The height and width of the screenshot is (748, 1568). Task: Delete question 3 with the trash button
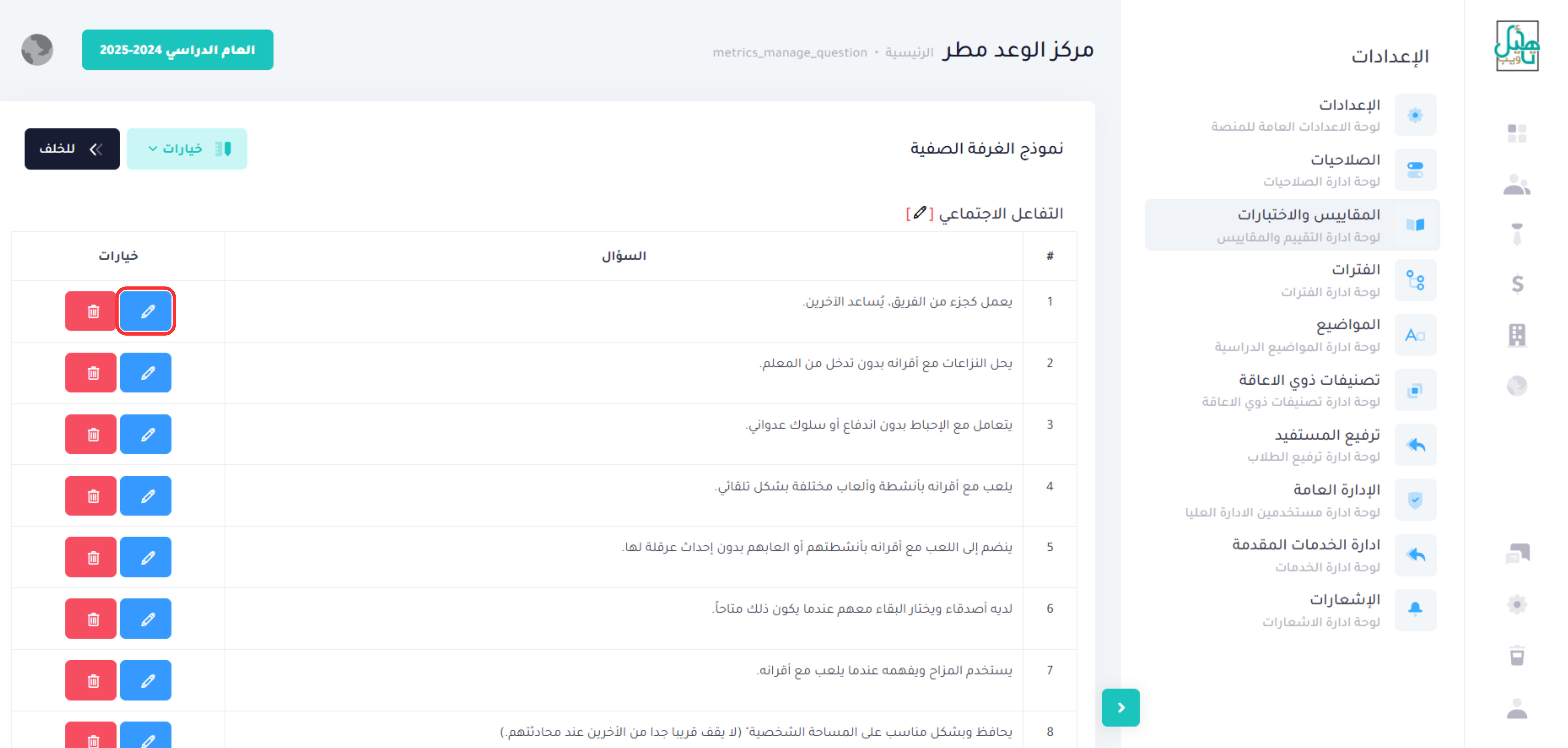coord(91,434)
